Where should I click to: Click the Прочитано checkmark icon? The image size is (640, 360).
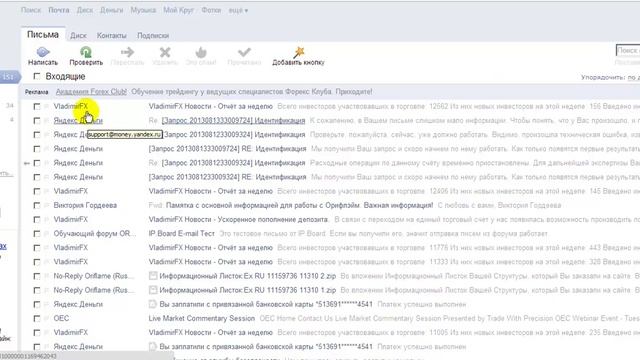[x=244, y=52]
